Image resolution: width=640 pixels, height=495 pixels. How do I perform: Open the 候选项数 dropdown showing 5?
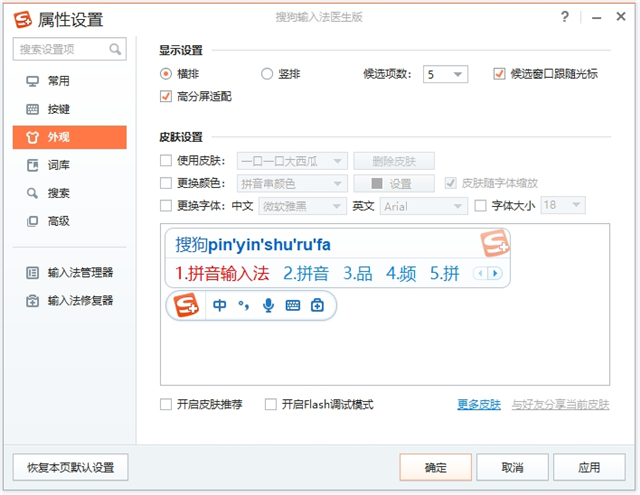tap(445, 74)
